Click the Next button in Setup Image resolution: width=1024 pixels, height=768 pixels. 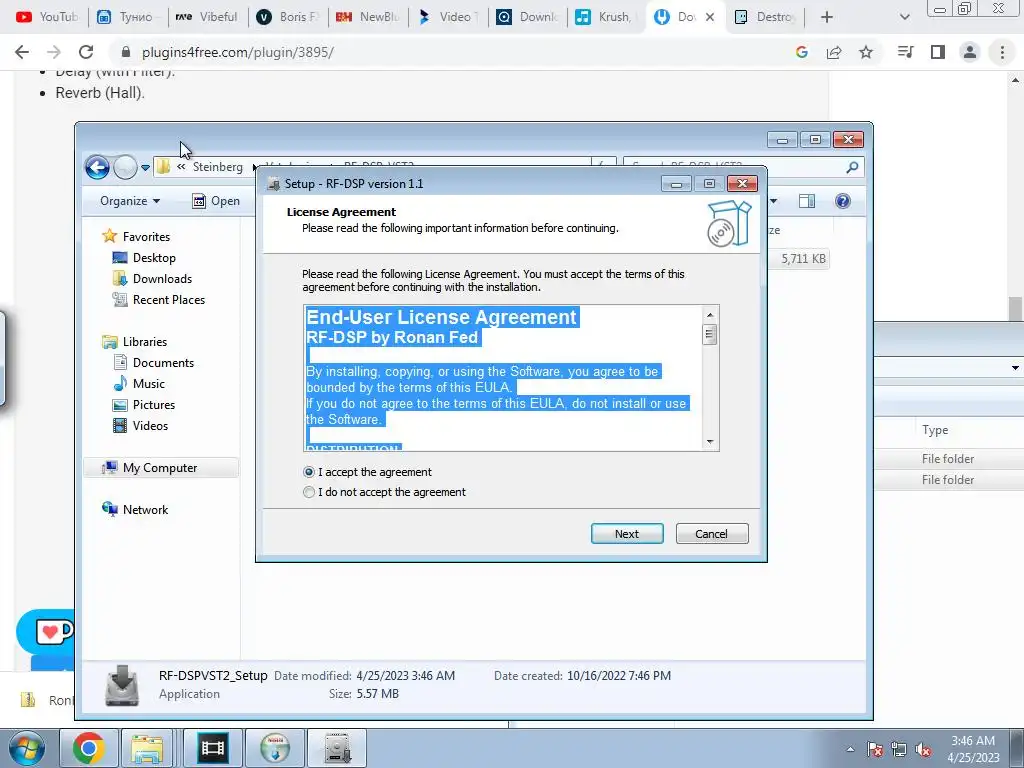[x=627, y=534]
